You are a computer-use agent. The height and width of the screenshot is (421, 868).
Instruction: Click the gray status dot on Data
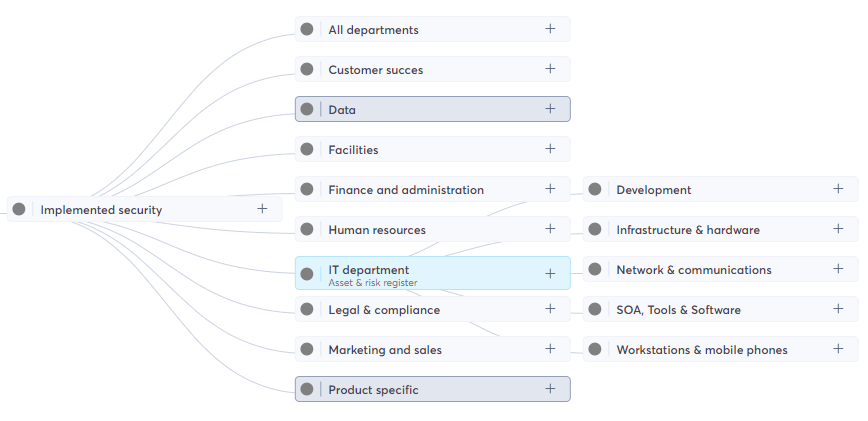click(307, 109)
